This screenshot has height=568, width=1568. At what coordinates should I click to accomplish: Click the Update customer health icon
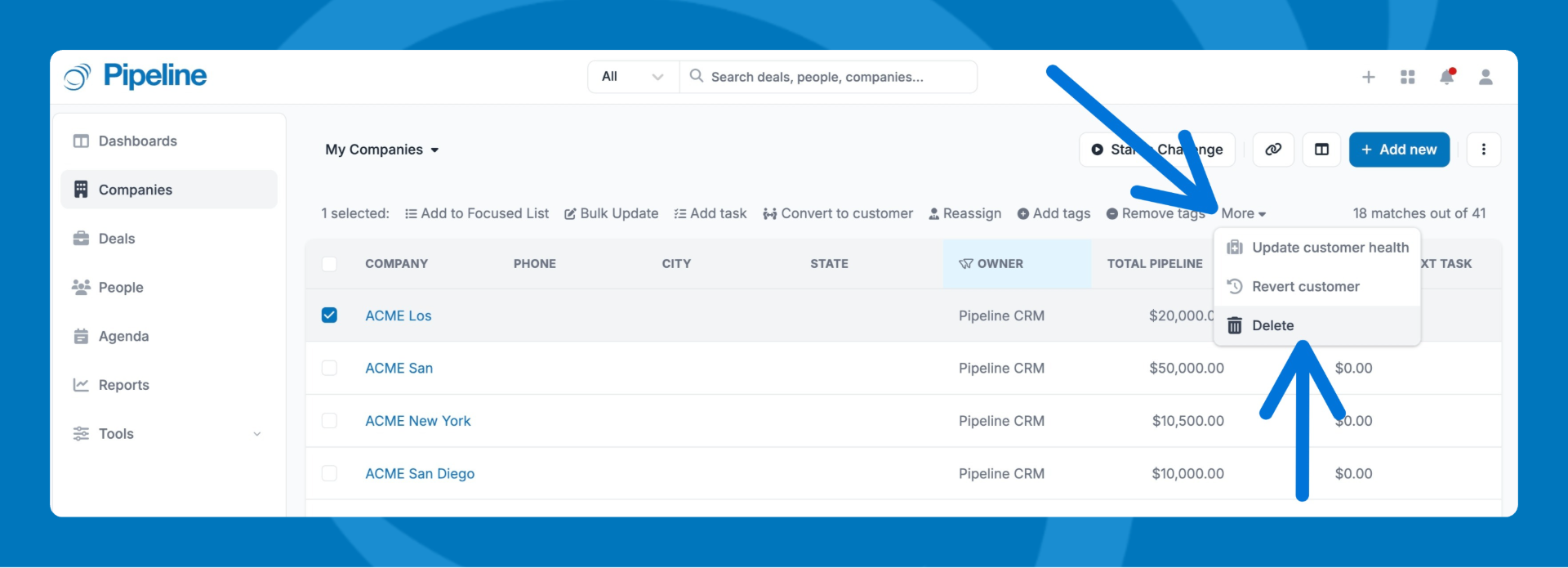(1235, 247)
